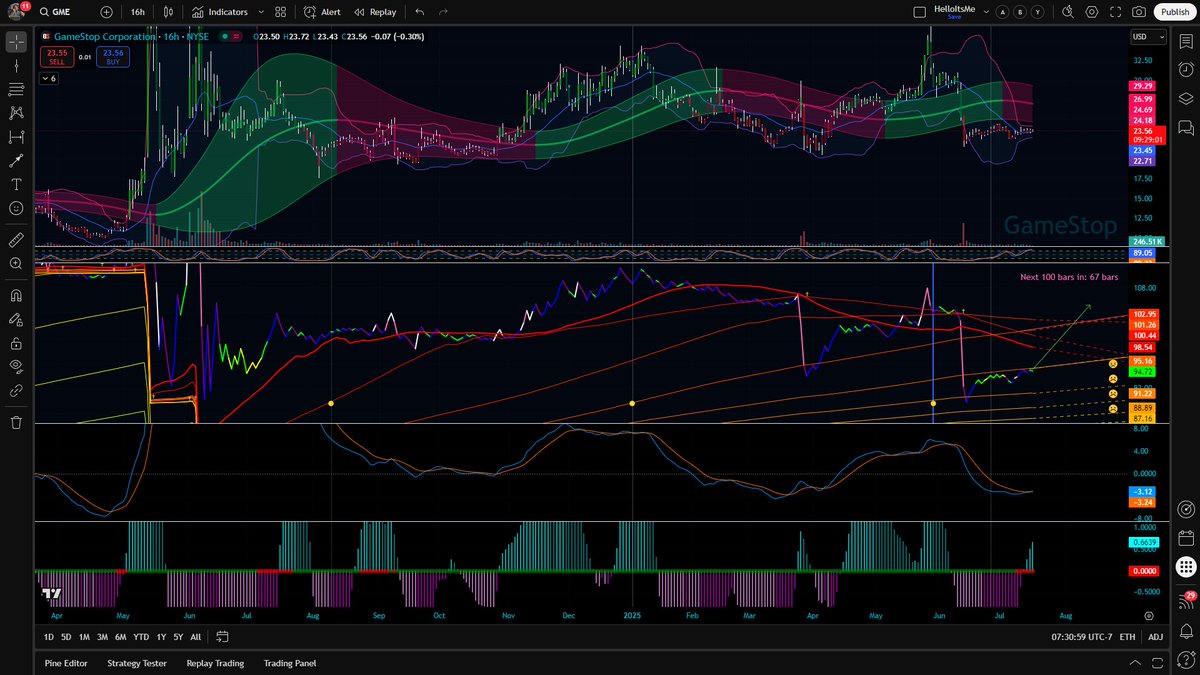Open the emoji icons tool
The image size is (1200, 675).
point(16,208)
